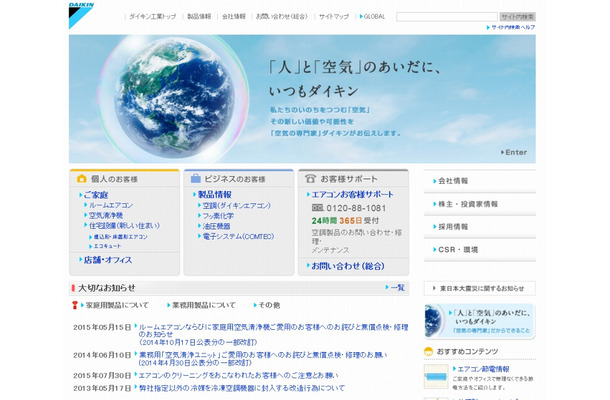The width and height of the screenshot is (610, 400).
Task: Click the telephone icon beside お客様サポート
Action: (x=310, y=179)
